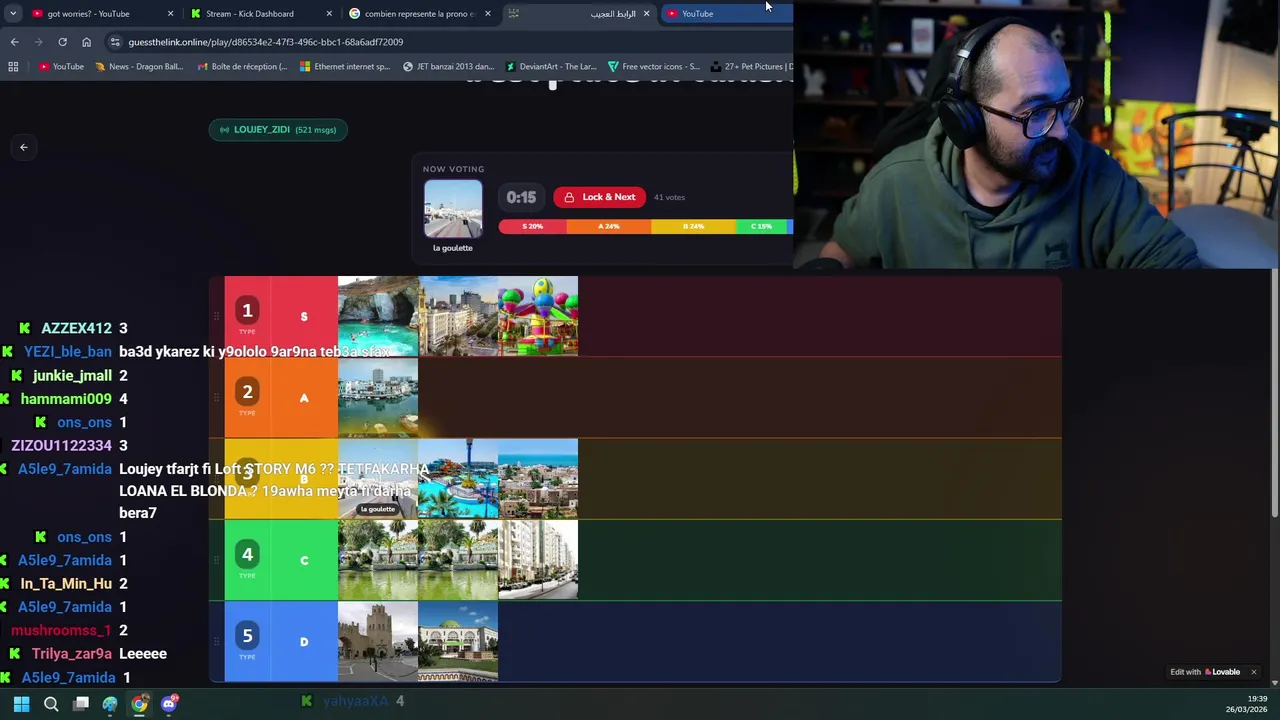The width and height of the screenshot is (1280, 720).
Task: Open the tab search dropdown arrow
Action: click(x=12, y=14)
